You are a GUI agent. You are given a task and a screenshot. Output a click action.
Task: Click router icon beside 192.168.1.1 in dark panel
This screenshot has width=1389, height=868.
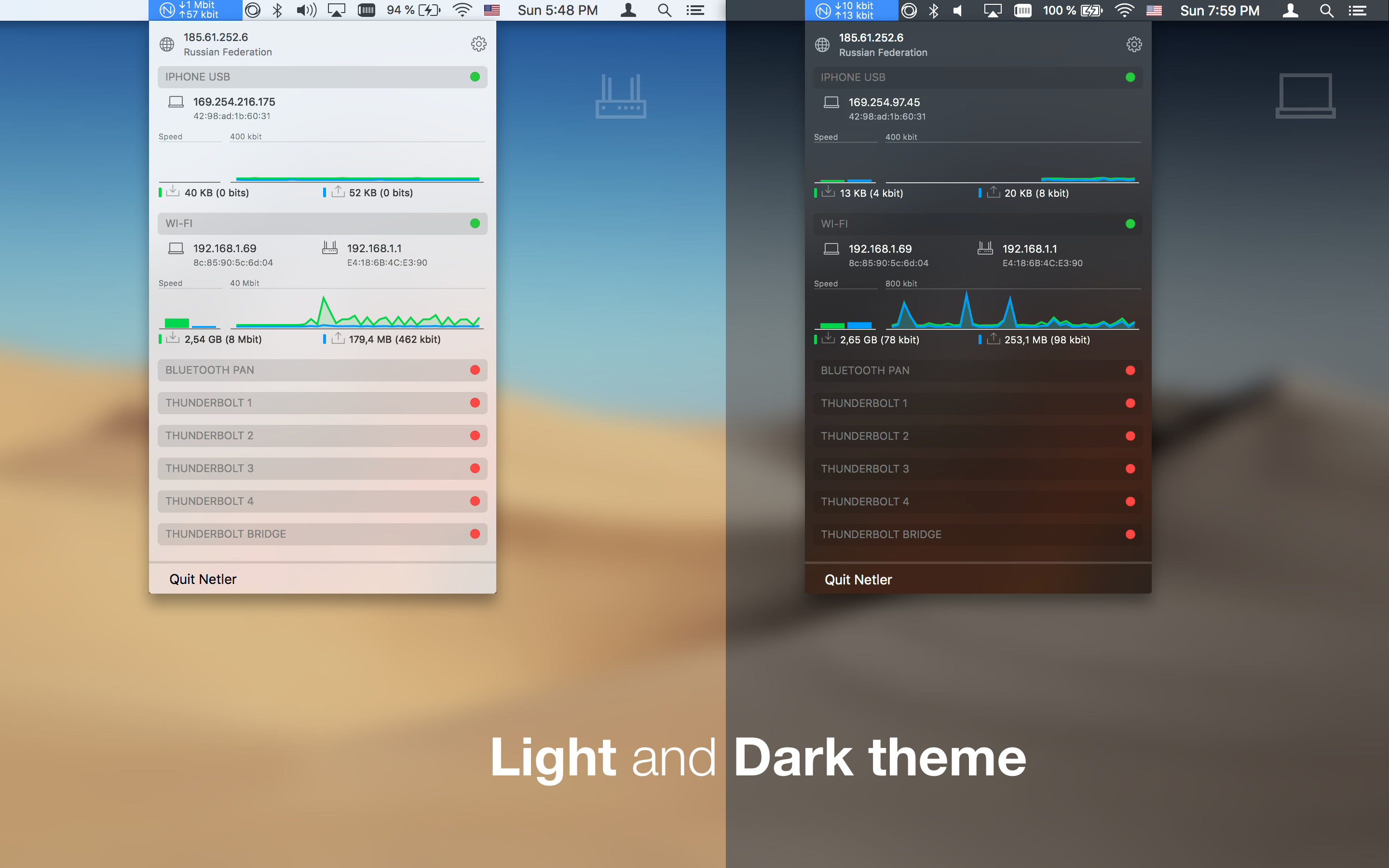pos(985,248)
